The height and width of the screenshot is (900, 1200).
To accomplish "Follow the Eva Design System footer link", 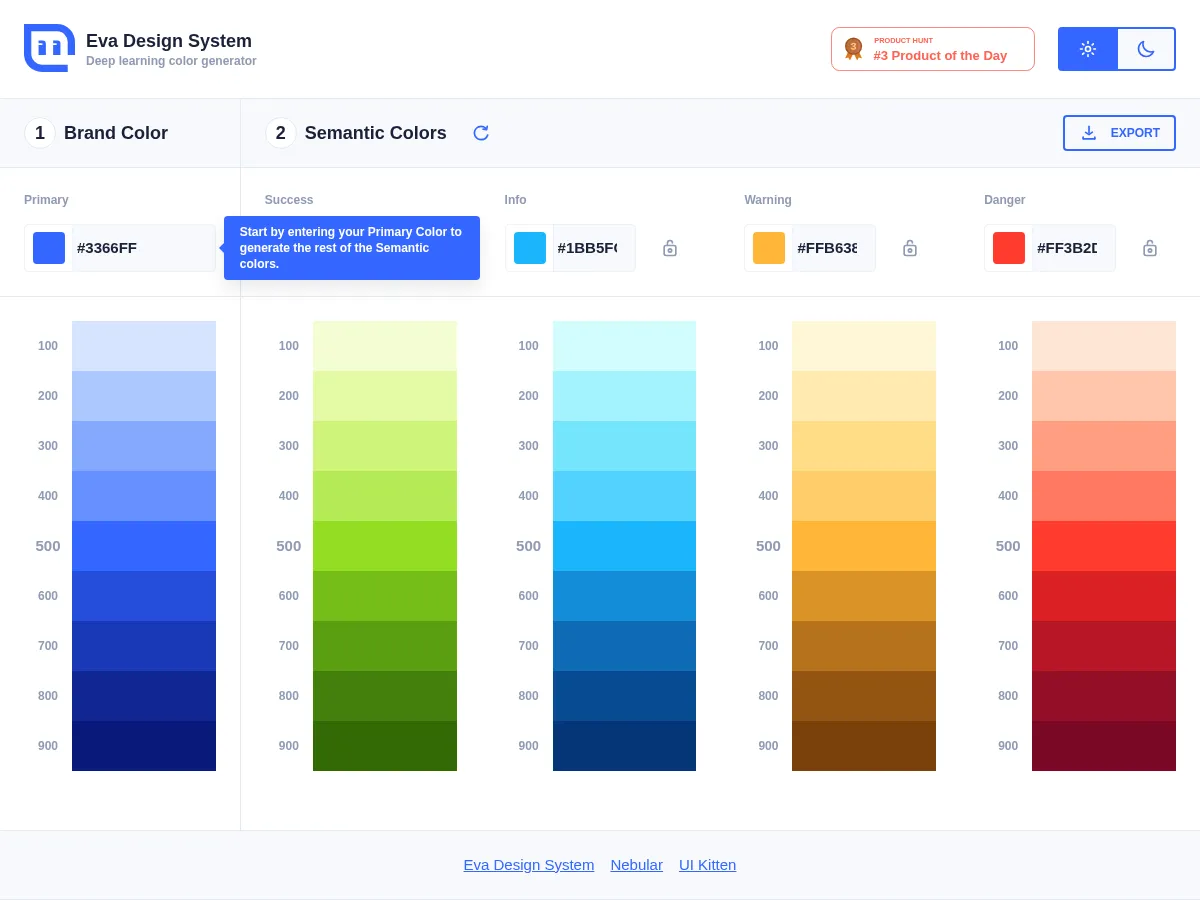I will (528, 864).
